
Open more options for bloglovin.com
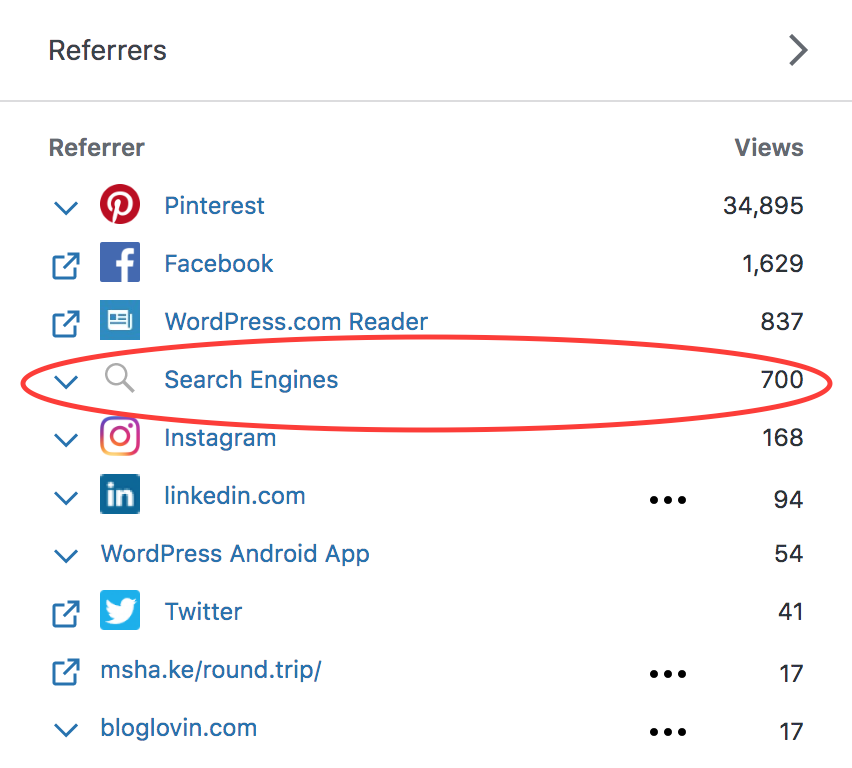pyautogui.click(x=668, y=732)
